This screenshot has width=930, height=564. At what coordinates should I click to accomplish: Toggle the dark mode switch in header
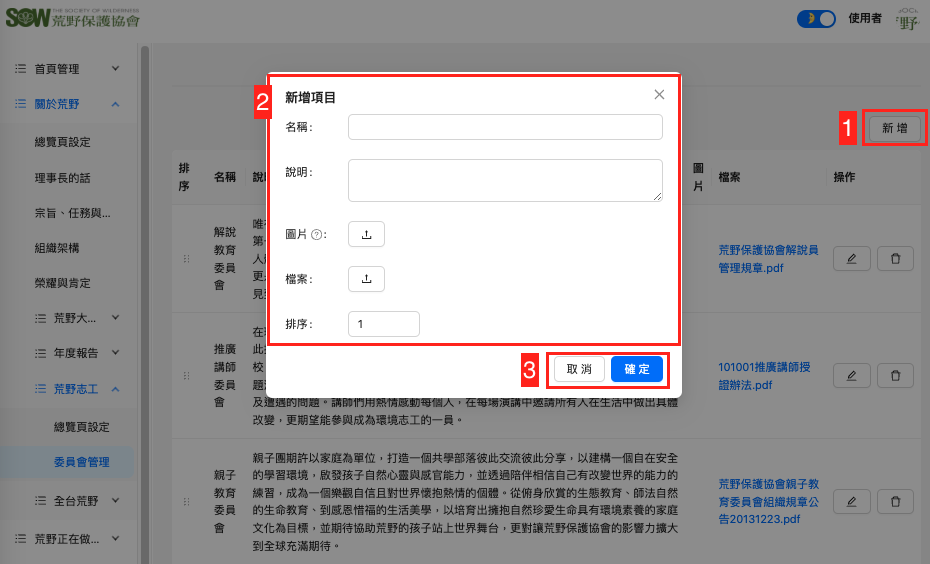816,18
